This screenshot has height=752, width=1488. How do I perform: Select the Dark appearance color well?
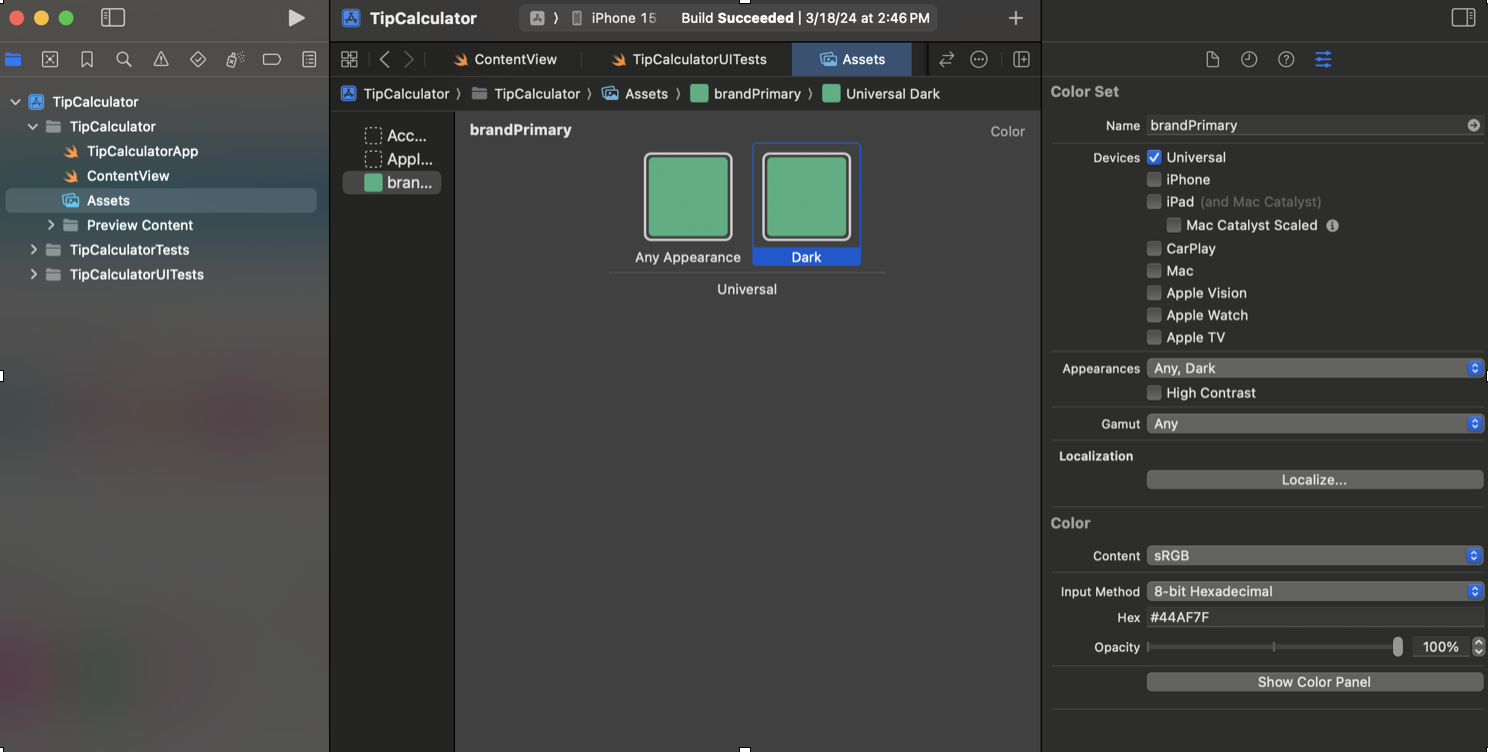[x=806, y=197]
